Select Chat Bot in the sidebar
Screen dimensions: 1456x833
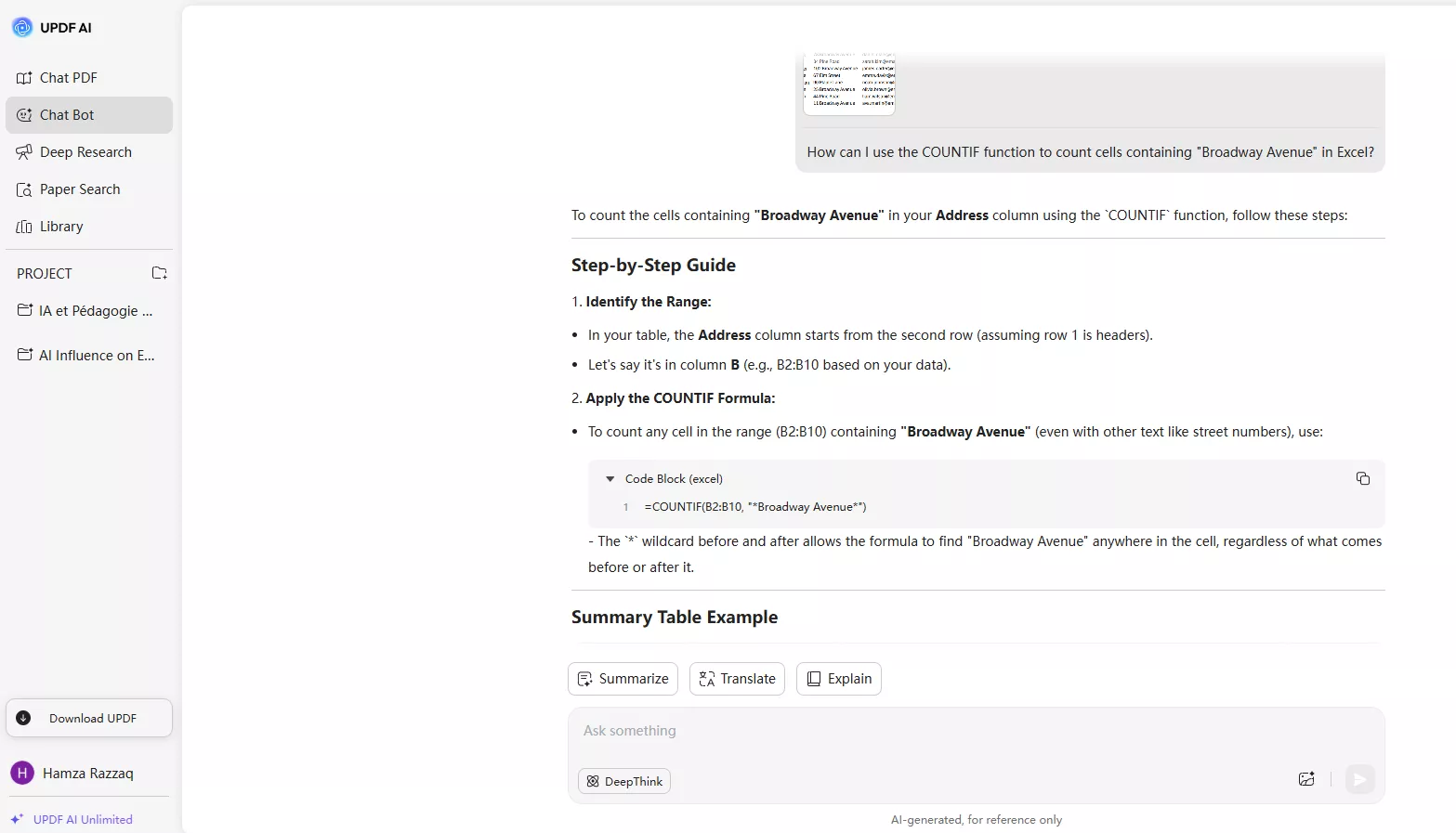click(67, 115)
